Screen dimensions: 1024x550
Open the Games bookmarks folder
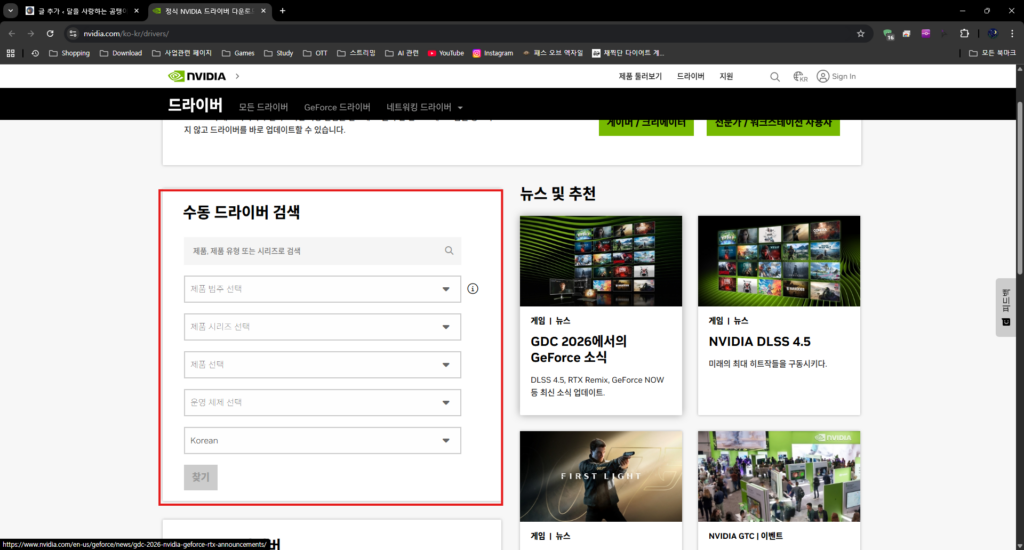click(x=238, y=53)
